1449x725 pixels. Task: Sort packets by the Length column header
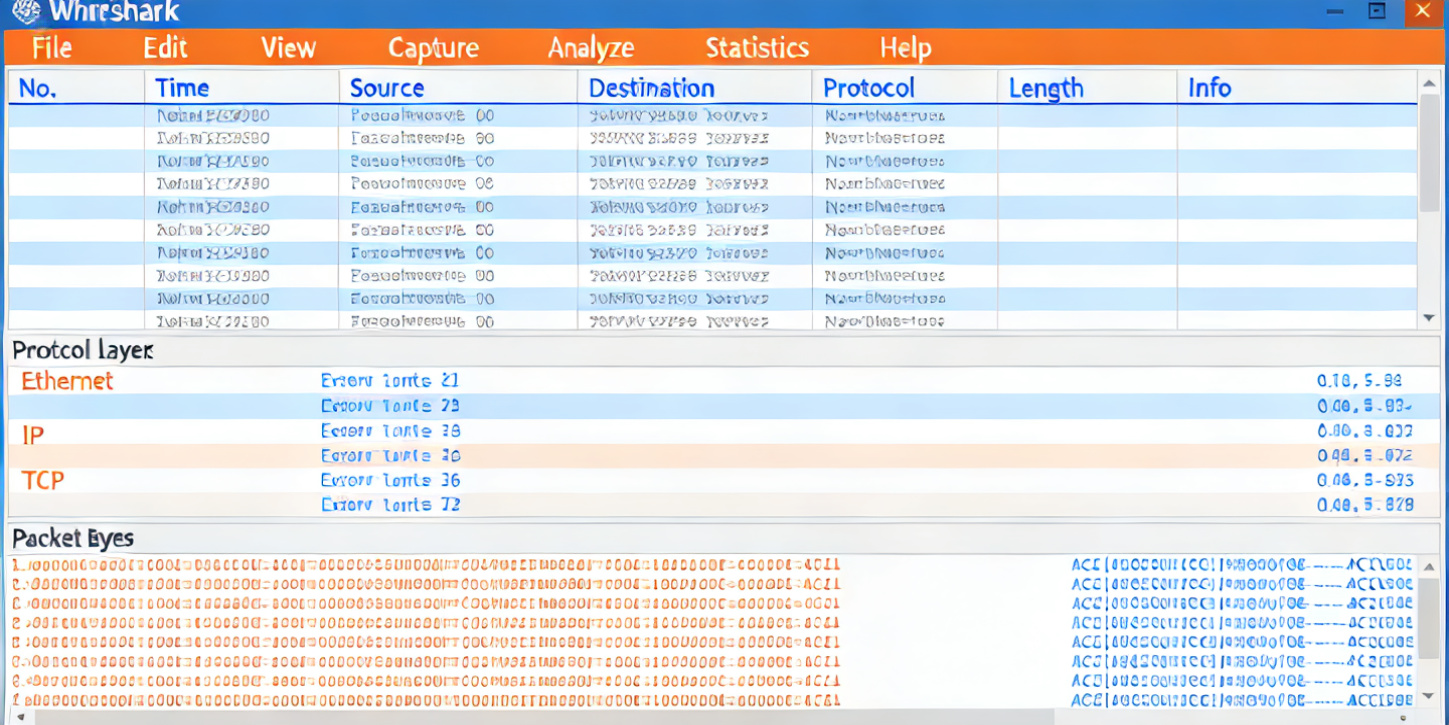click(1046, 88)
